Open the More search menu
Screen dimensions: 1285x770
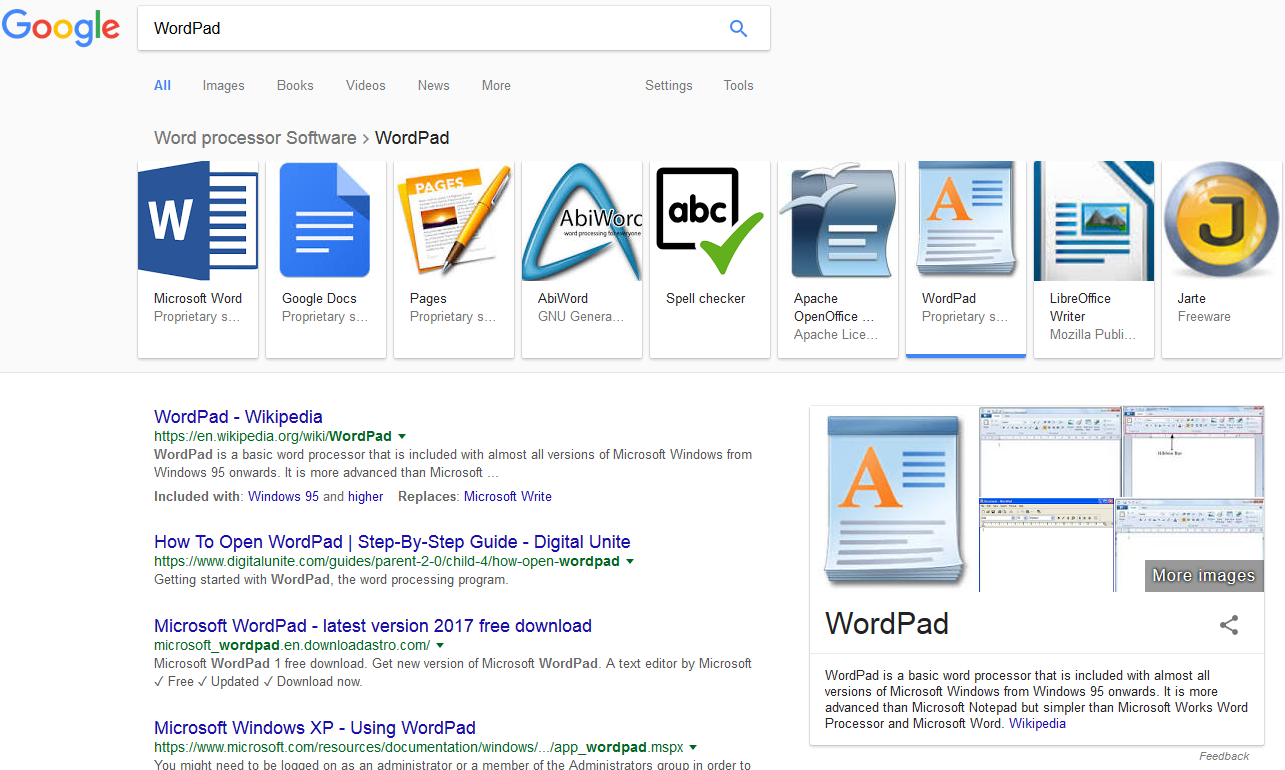pyautogui.click(x=496, y=86)
